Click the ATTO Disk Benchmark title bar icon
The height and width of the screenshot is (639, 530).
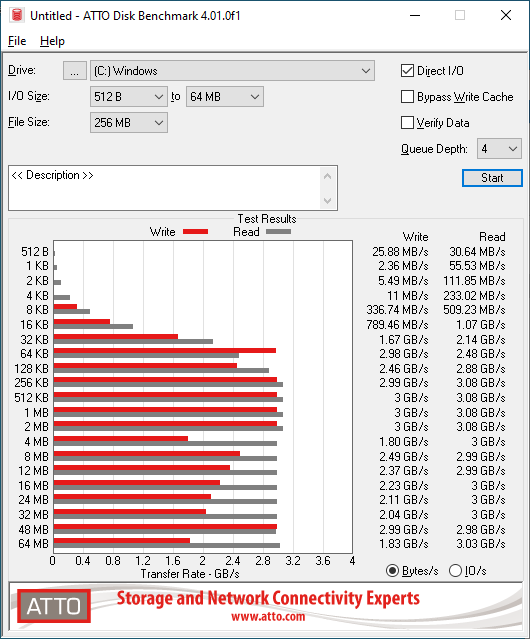(x=17, y=15)
